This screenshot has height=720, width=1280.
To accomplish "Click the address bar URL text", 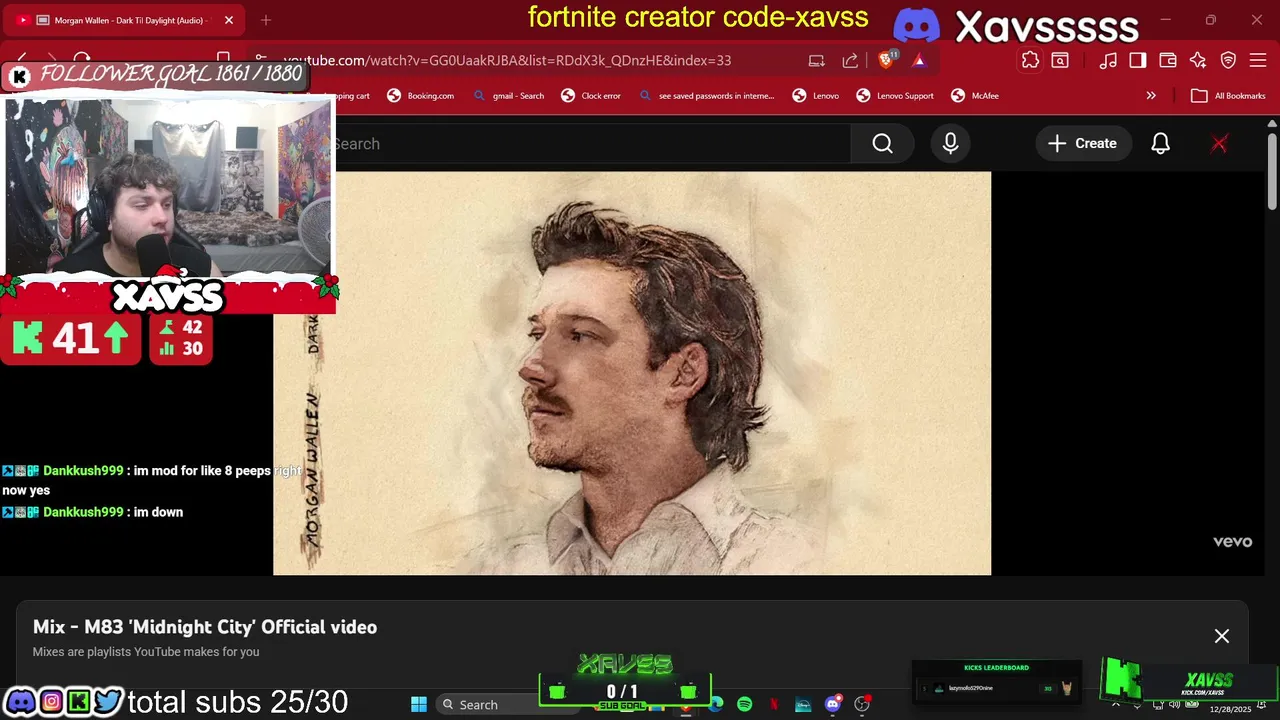I will click(507, 61).
